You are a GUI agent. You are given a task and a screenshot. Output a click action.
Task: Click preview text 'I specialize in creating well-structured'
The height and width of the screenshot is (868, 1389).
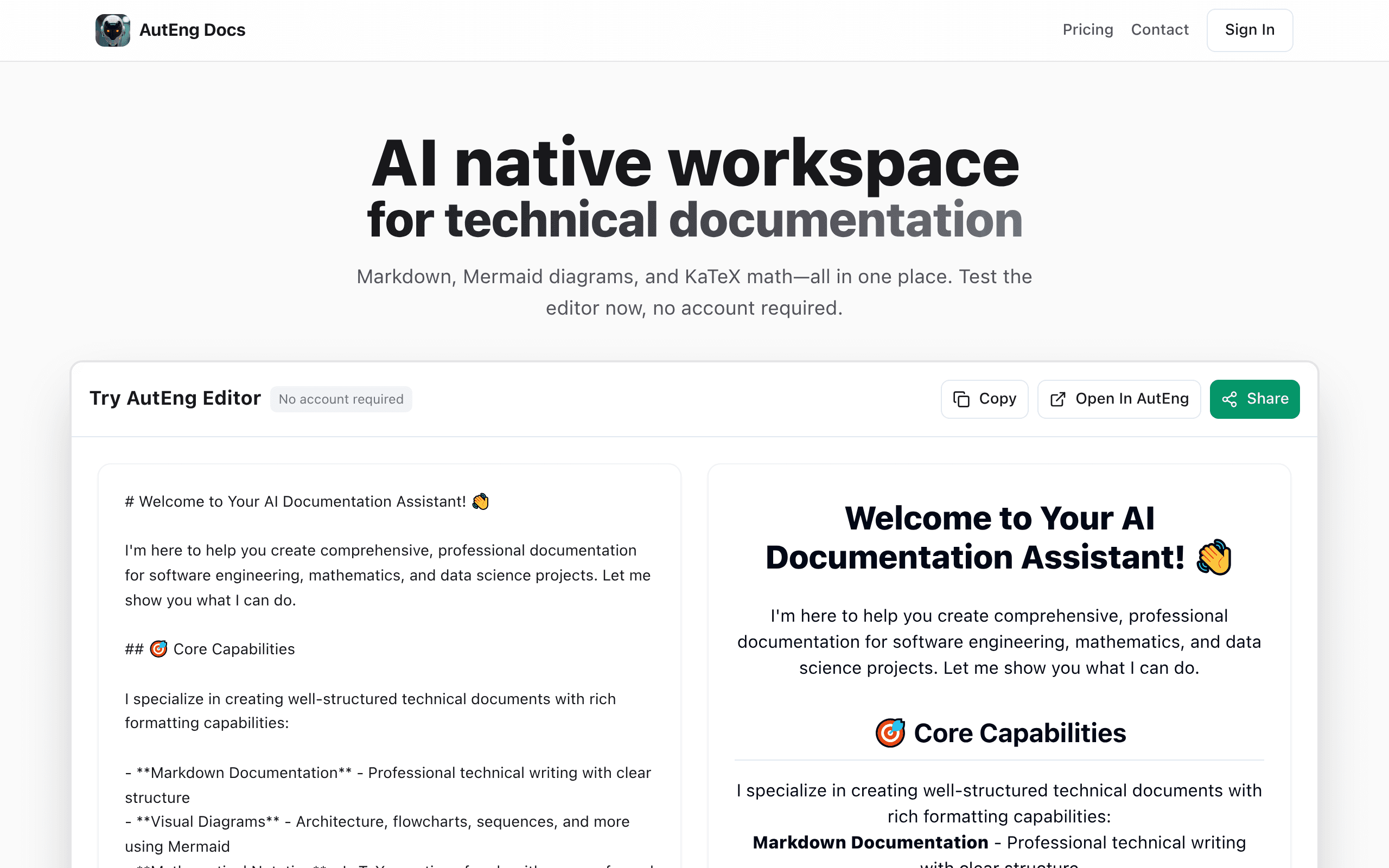coord(999,803)
